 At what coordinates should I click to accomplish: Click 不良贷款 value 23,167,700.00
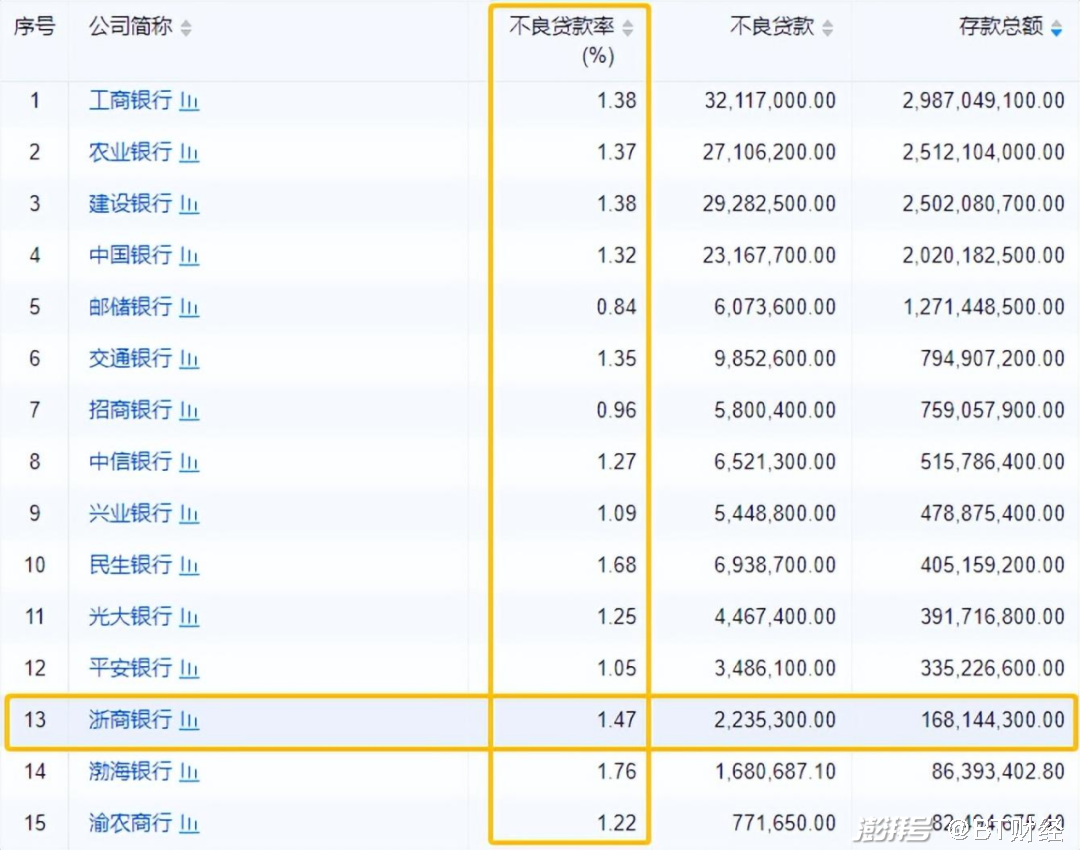tap(769, 256)
